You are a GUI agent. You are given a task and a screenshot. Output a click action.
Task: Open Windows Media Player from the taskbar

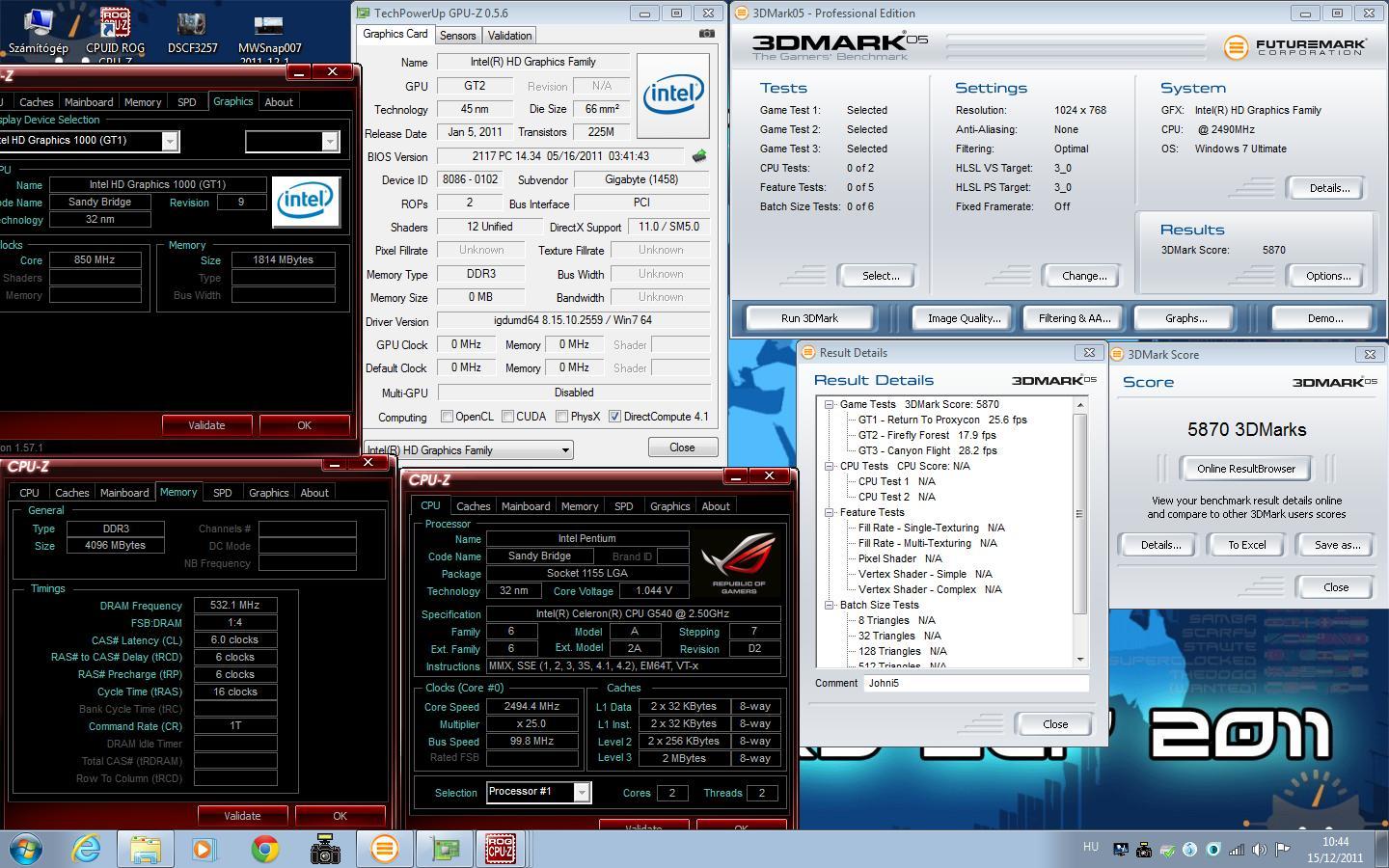click(204, 849)
